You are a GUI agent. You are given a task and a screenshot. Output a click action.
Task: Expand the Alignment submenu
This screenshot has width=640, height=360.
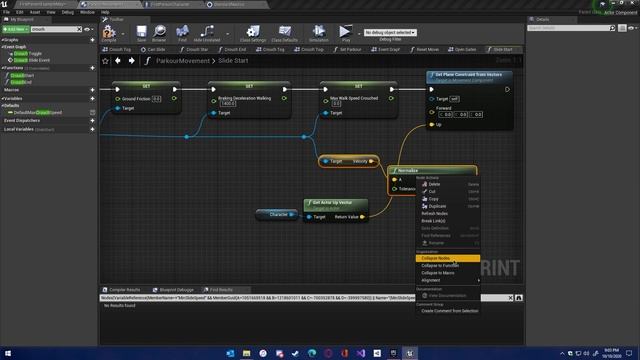(448, 280)
